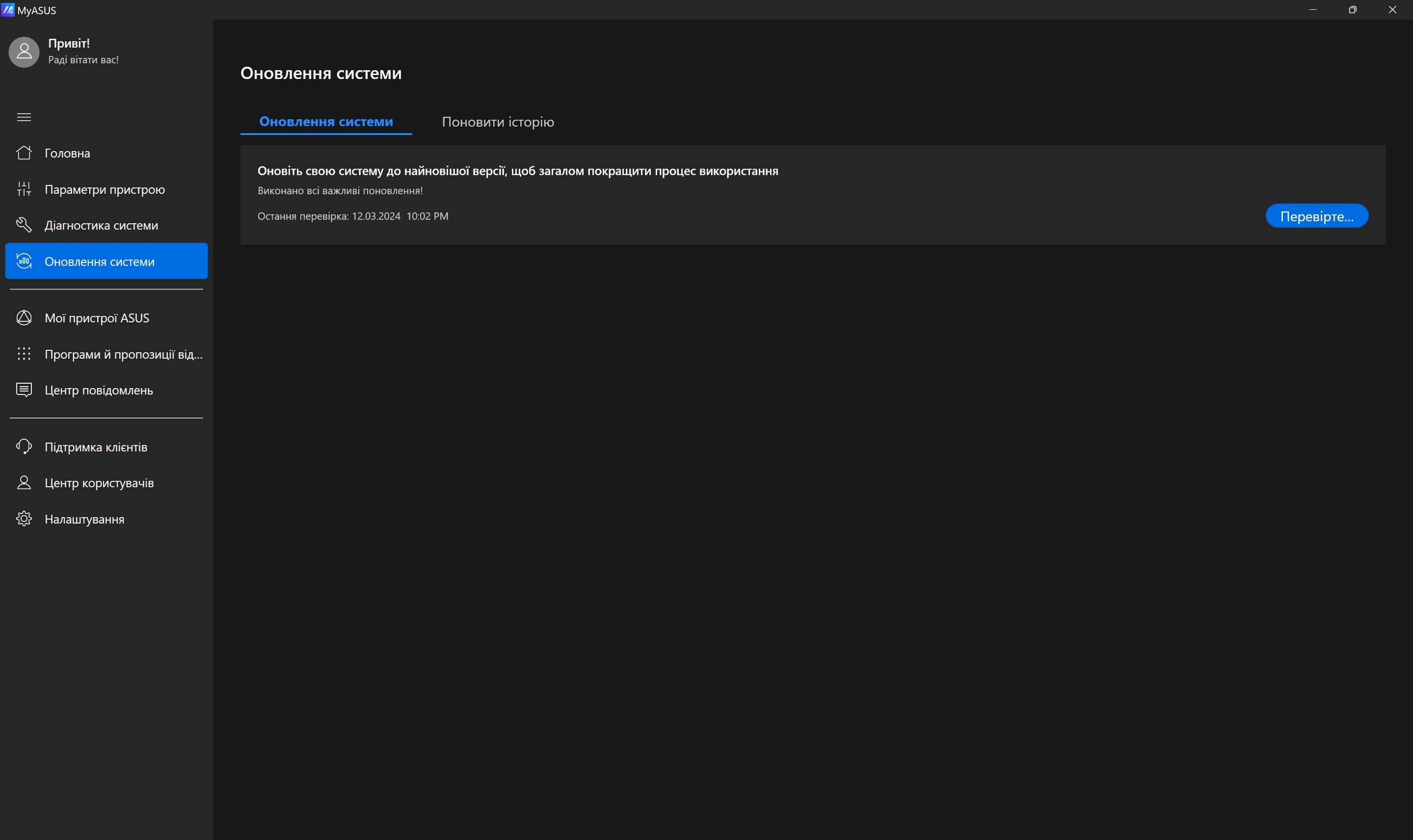
Task: Click the Підтримка клієнтів headset icon
Action: pos(24,446)
